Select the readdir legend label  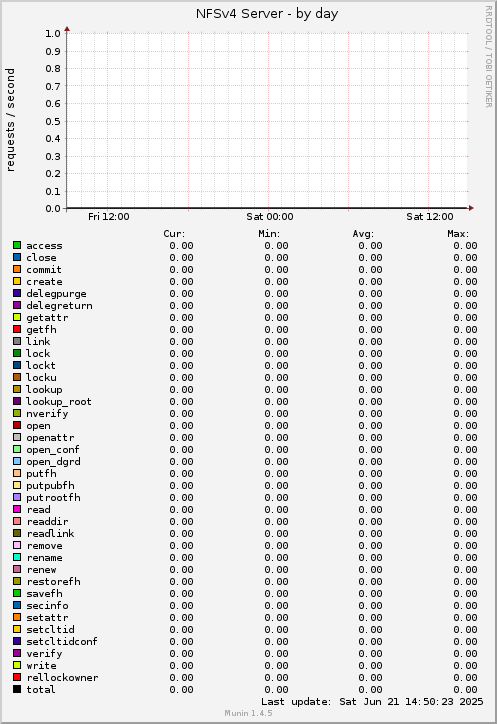point(48,522)
